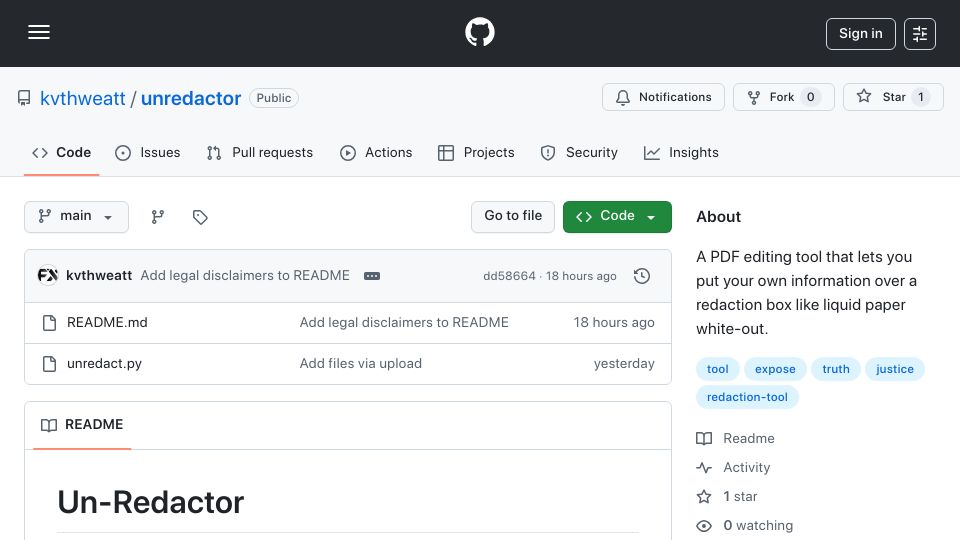Open the Pull requests tab
960x540 pixels.
pos(260,152)
